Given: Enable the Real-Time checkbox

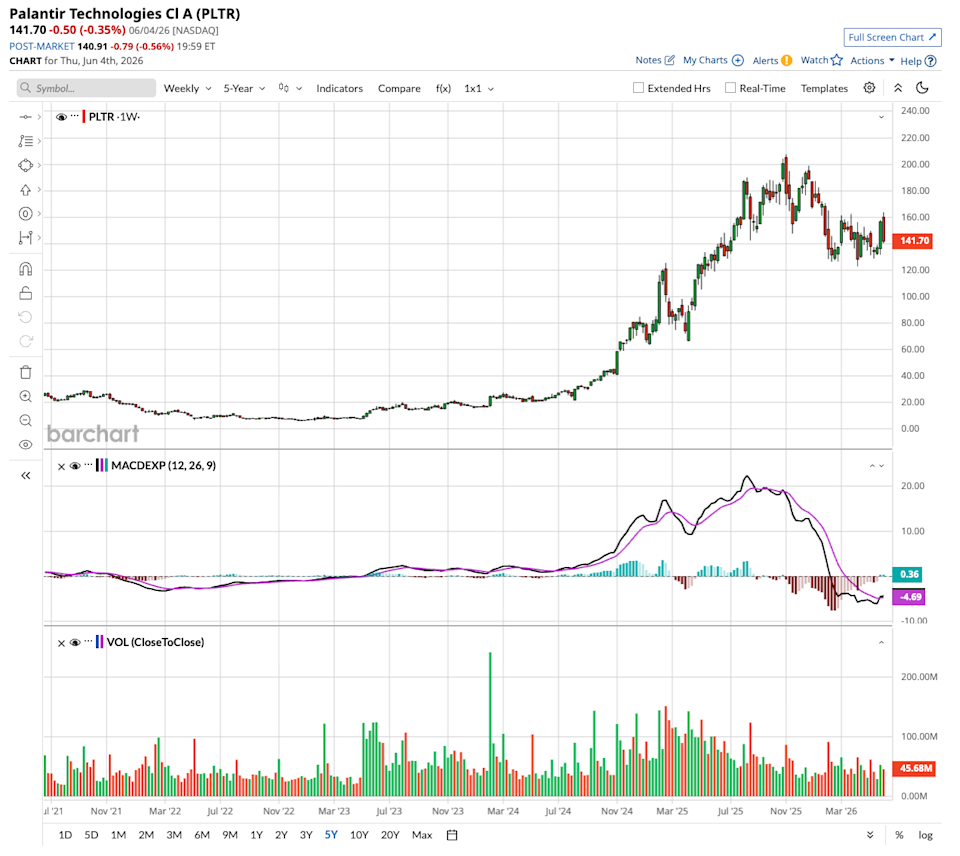Looking at the screenshot, I should [730, 88].
